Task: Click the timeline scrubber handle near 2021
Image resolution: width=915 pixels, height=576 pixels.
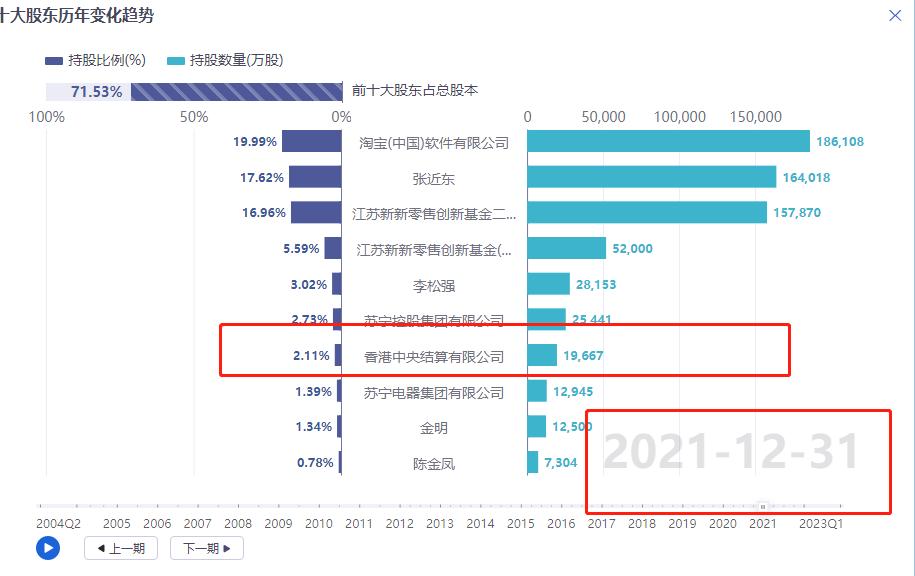Action: coord(764,505)
